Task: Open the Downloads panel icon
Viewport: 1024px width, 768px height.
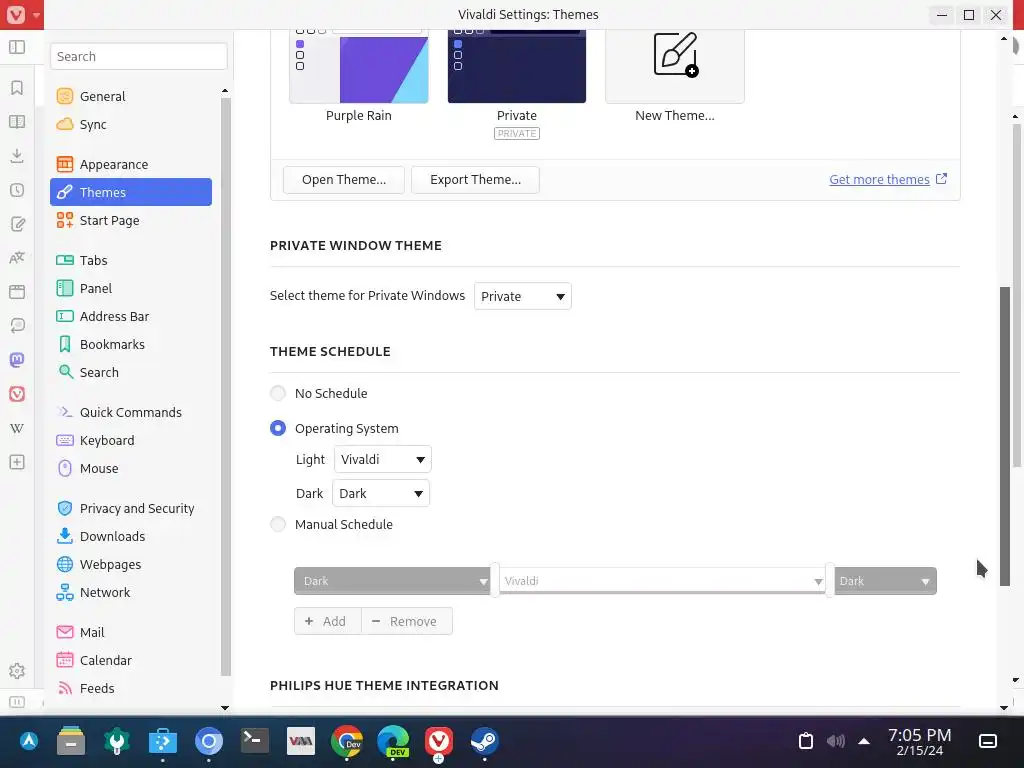Action: 17,155
